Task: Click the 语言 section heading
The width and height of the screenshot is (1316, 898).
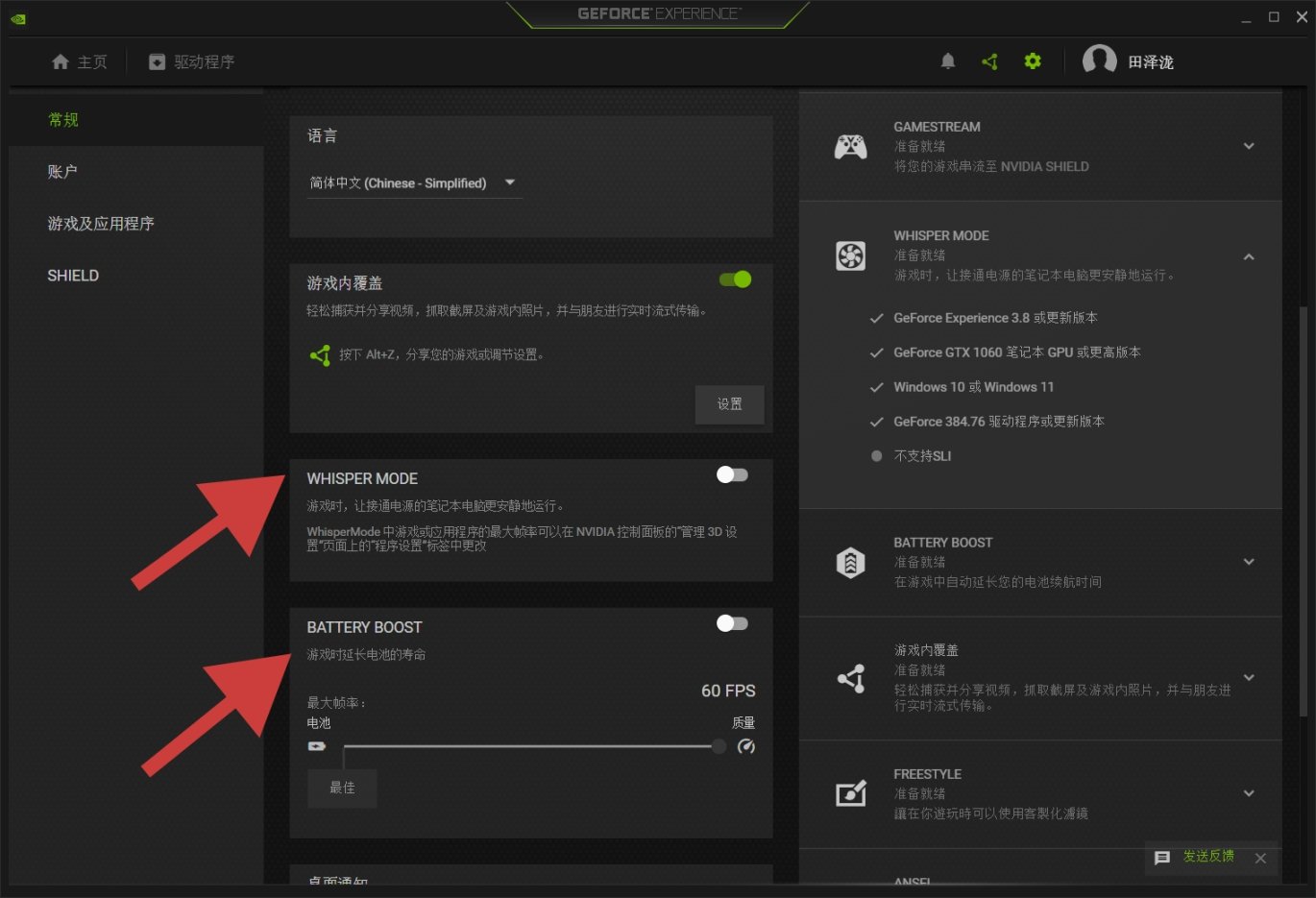Action: pos(323,136)
